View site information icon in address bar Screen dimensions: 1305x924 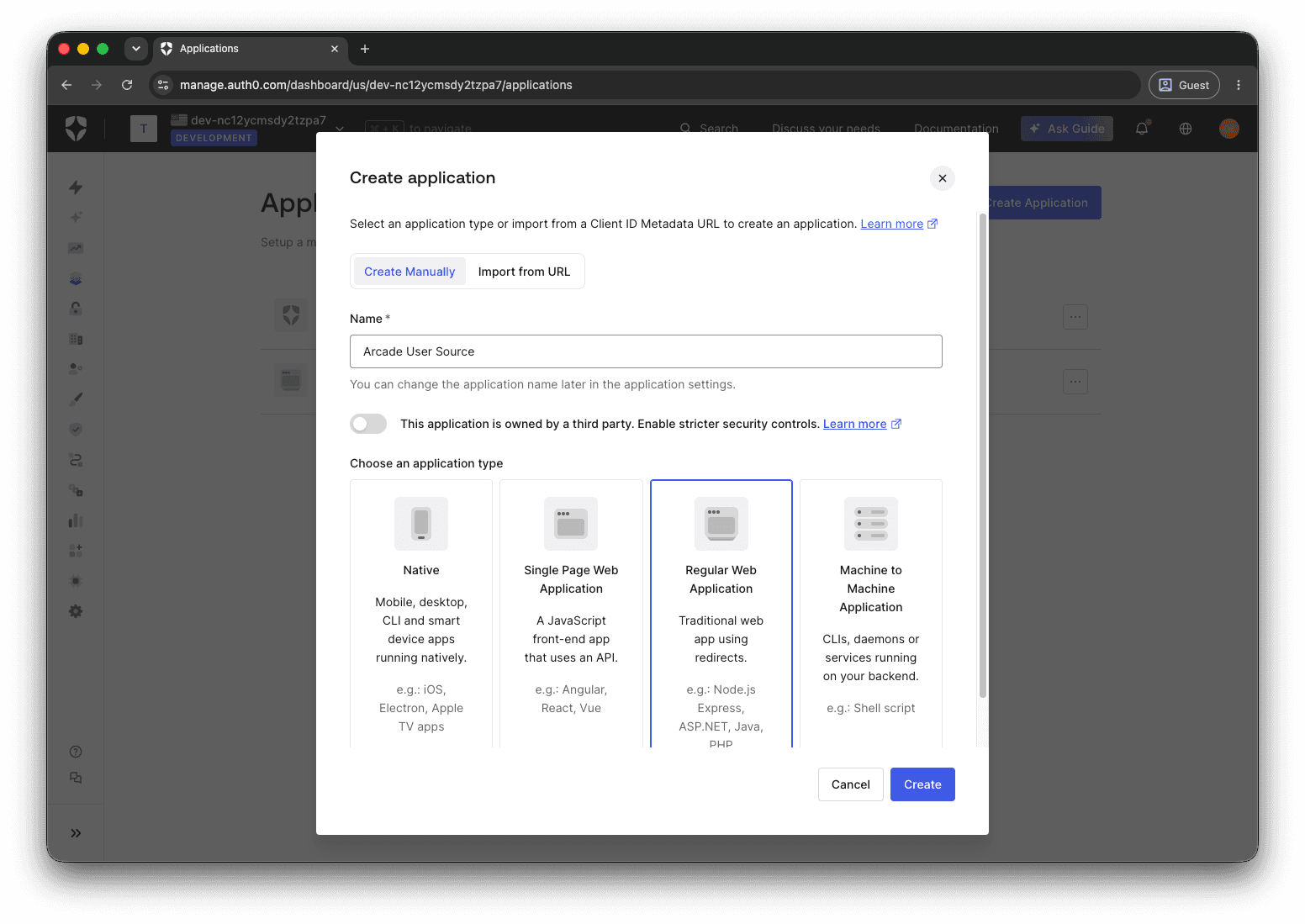(164, 85)
